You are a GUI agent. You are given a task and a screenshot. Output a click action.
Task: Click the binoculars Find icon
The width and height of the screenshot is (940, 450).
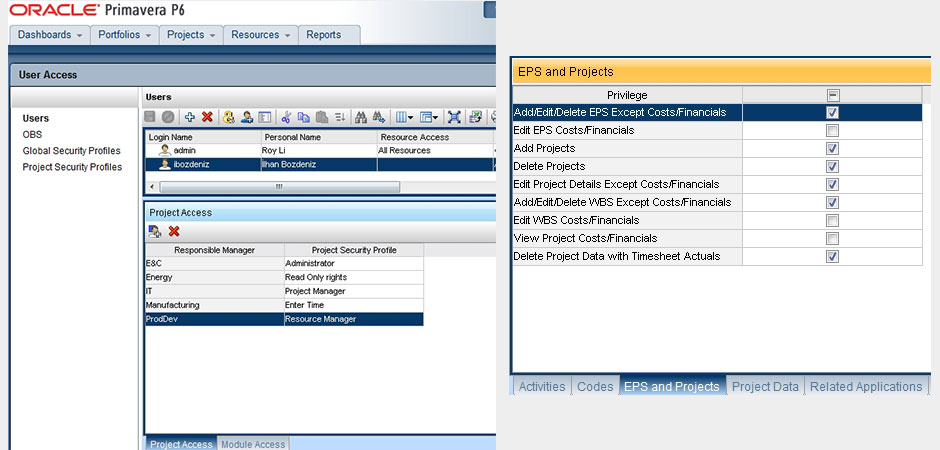pyautogui.click(x=361, y=117)
